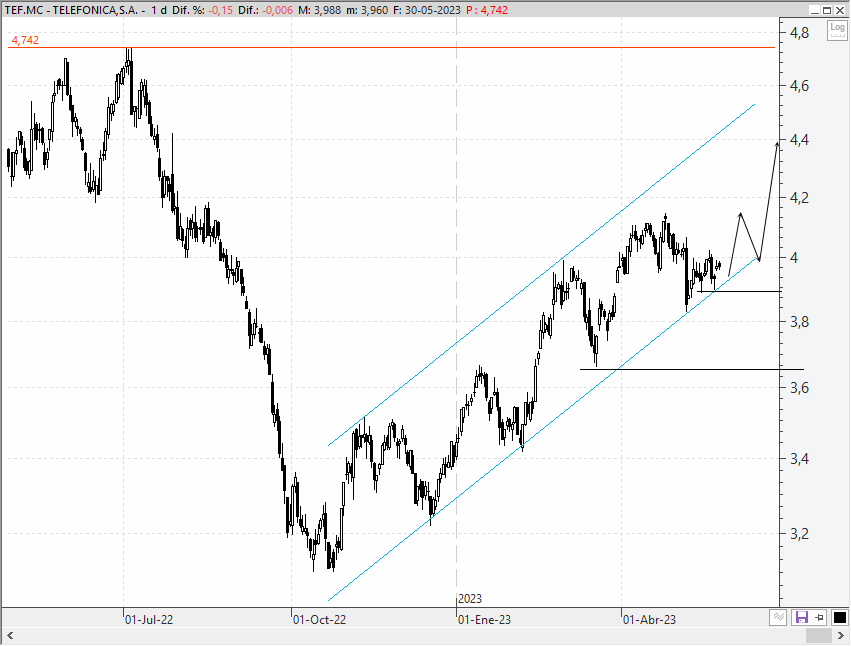
Task: Click the 01-Abr-23 date axis label
Action: click(649, 619)
